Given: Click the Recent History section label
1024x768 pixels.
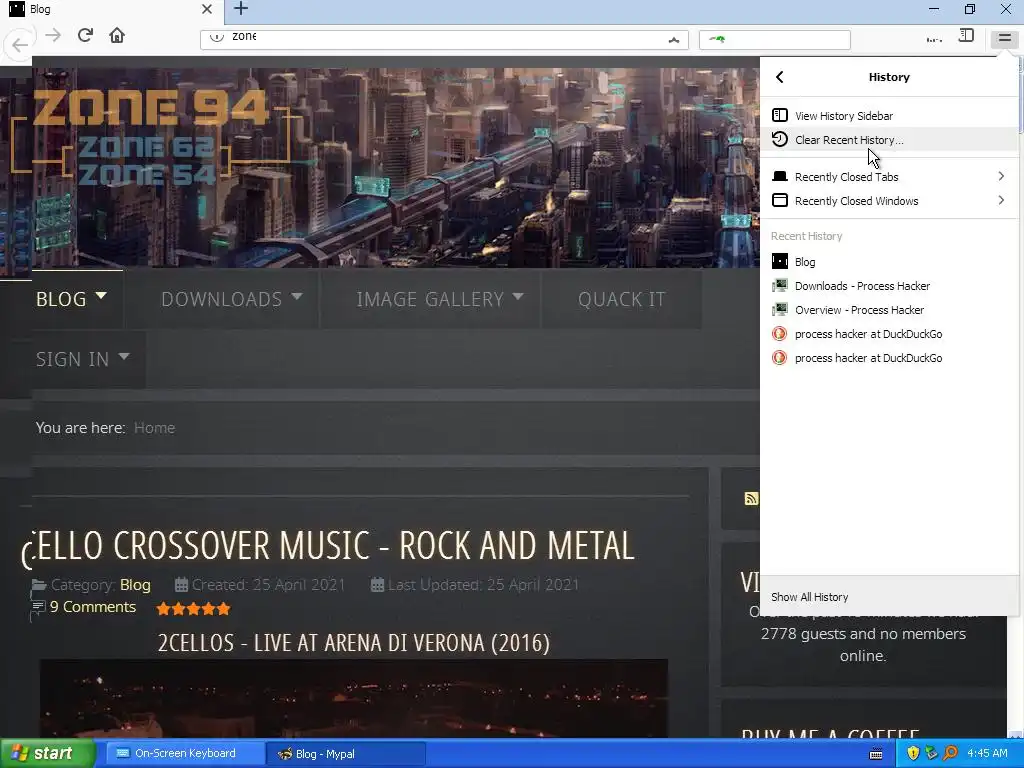Looking at the screenshot, I should (807, 236).
